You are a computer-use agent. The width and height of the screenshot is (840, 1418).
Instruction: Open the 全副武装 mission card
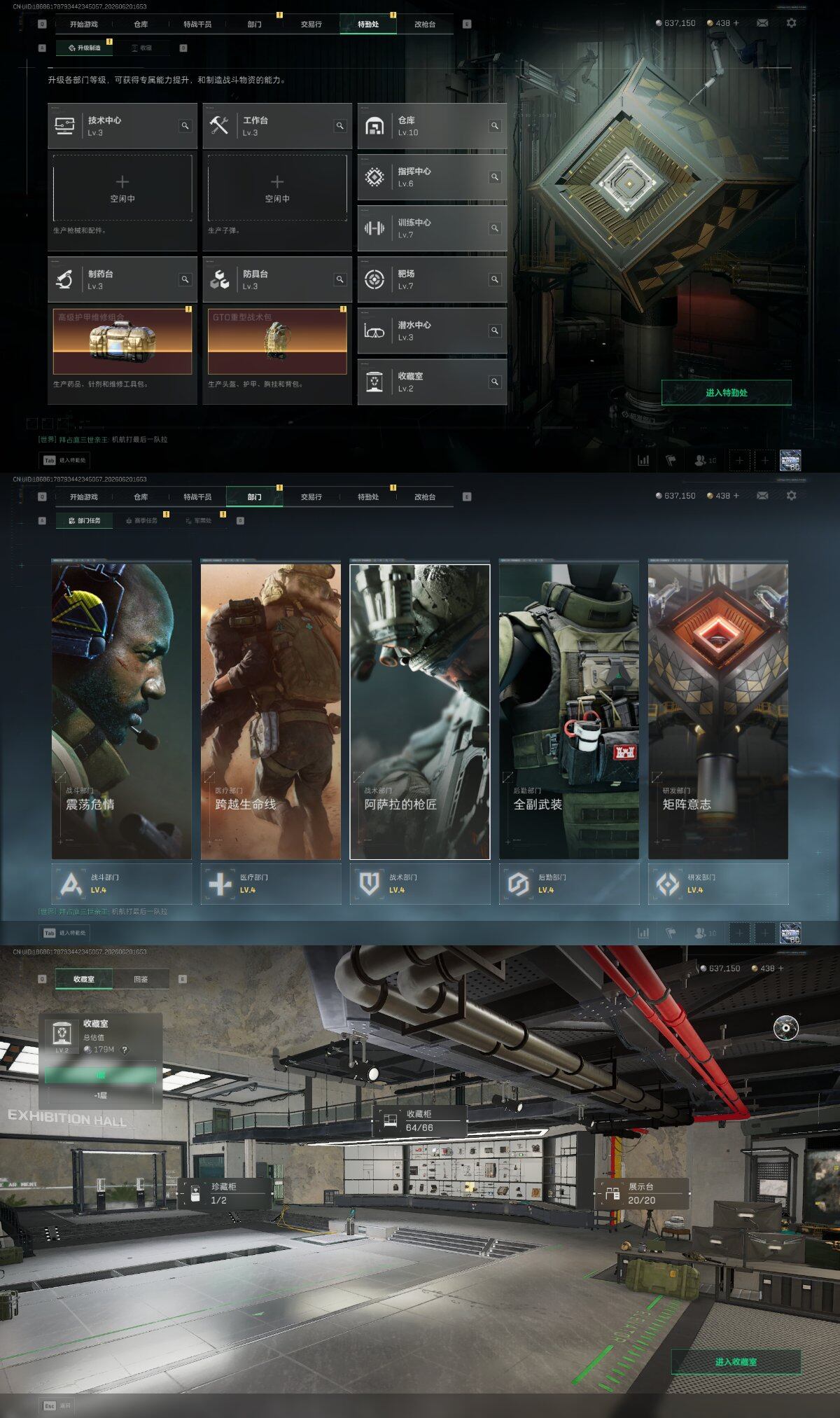[569, 711]
